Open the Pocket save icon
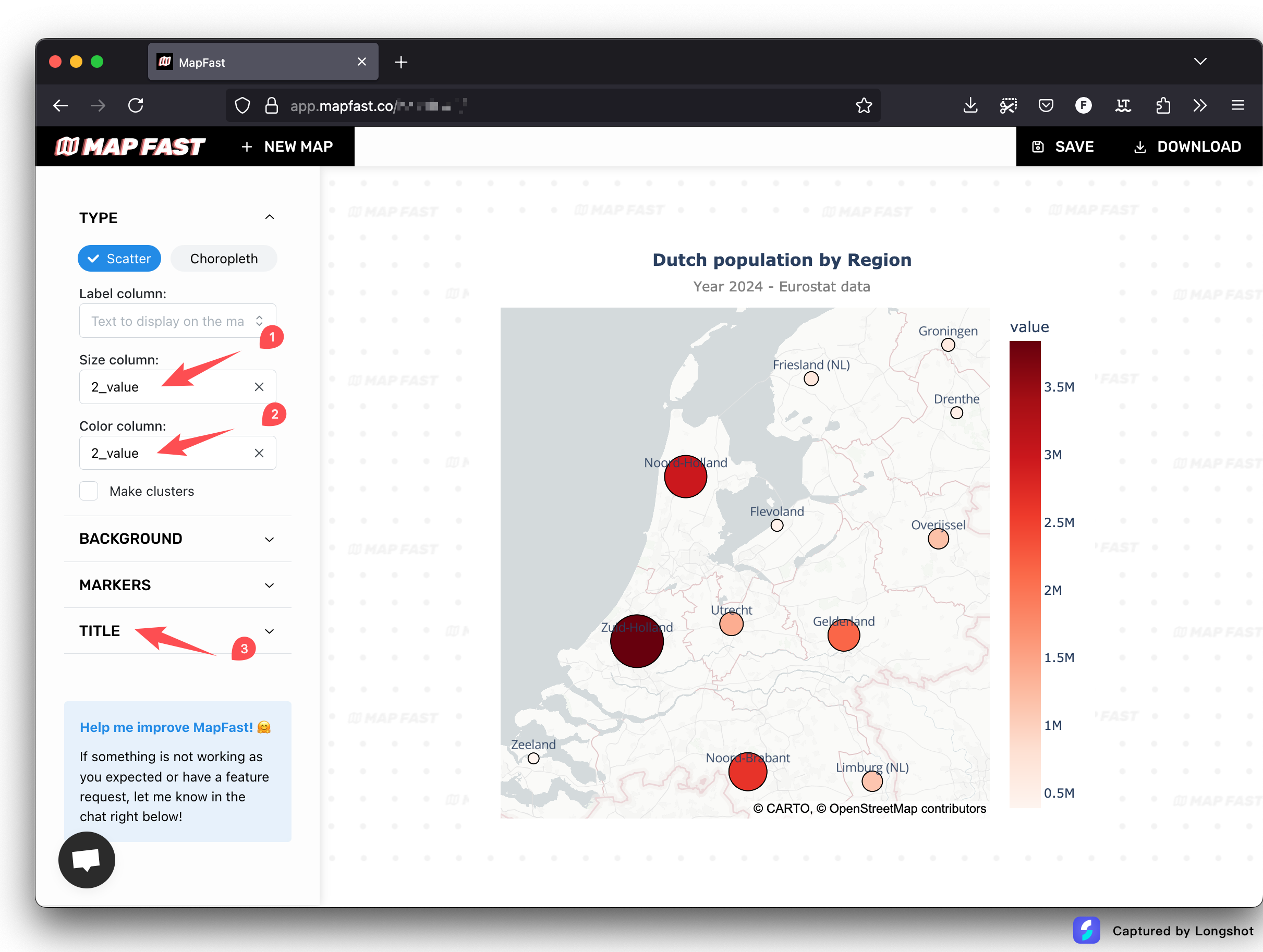This screenshot has width=1263, height=952. (1046, 106)
